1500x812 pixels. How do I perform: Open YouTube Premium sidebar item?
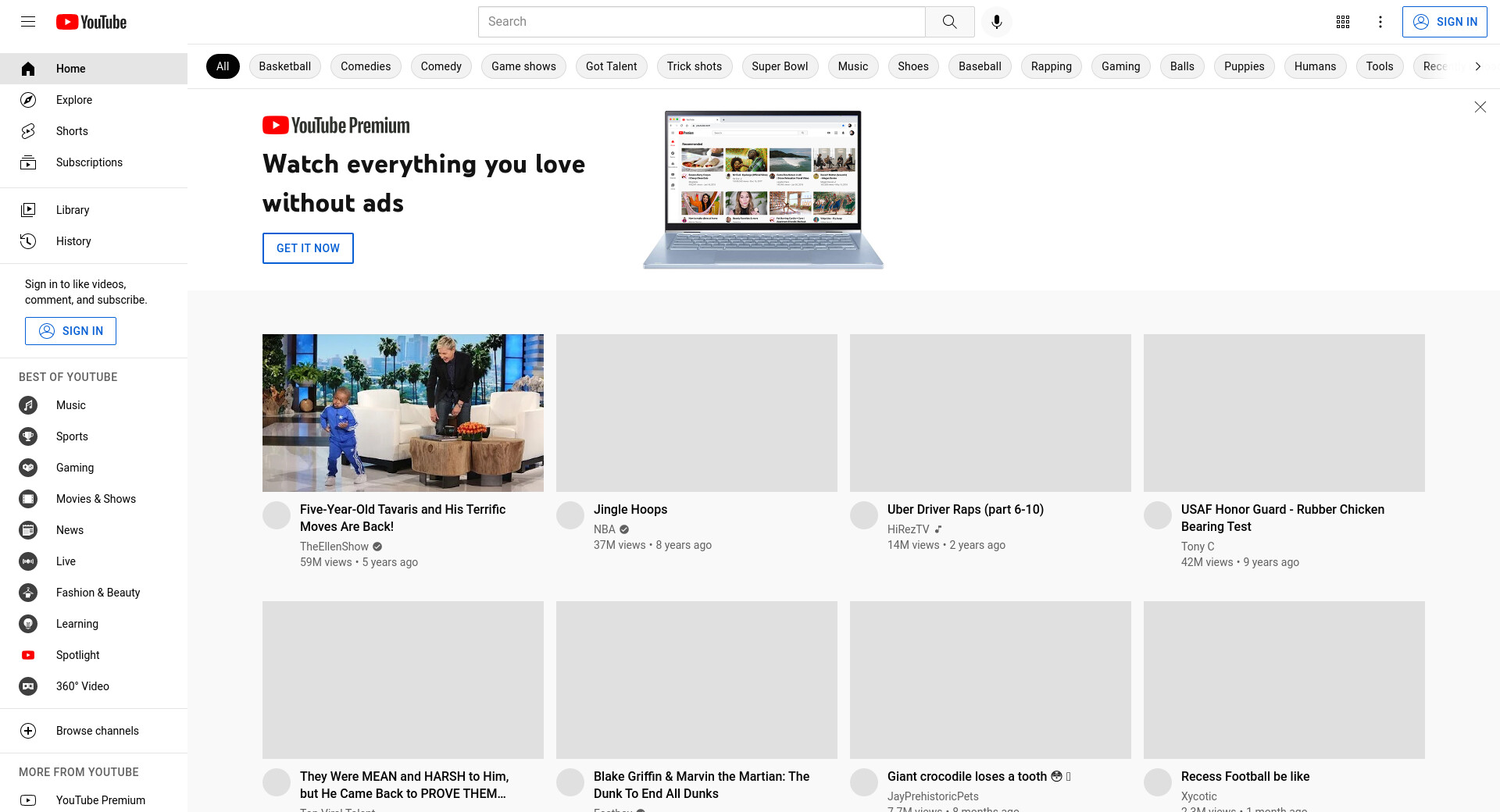[94, 800]
